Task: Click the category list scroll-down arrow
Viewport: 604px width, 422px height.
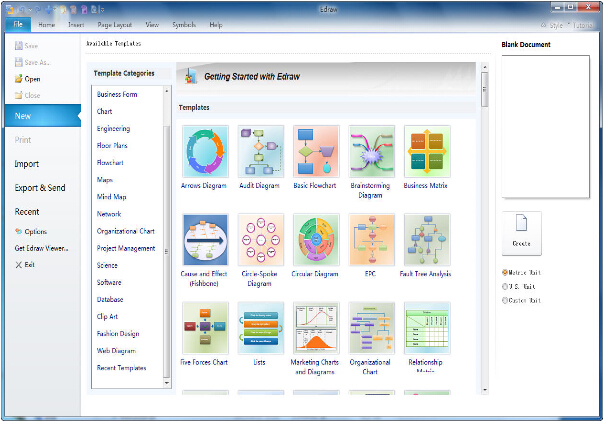Action: click(x=167, y=383)
